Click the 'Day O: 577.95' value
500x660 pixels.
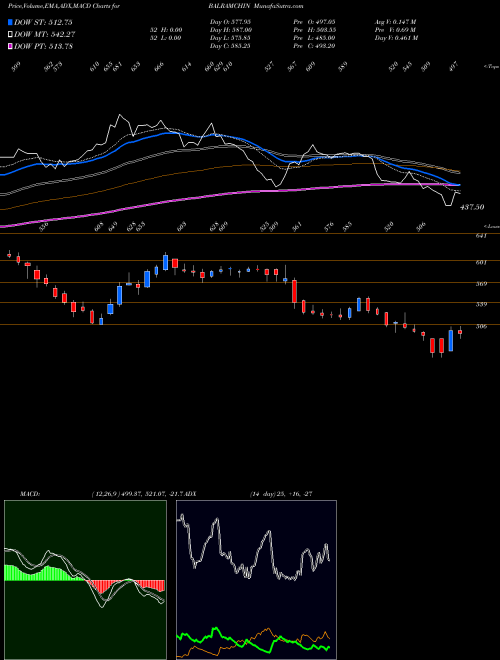tap(230, 22)
